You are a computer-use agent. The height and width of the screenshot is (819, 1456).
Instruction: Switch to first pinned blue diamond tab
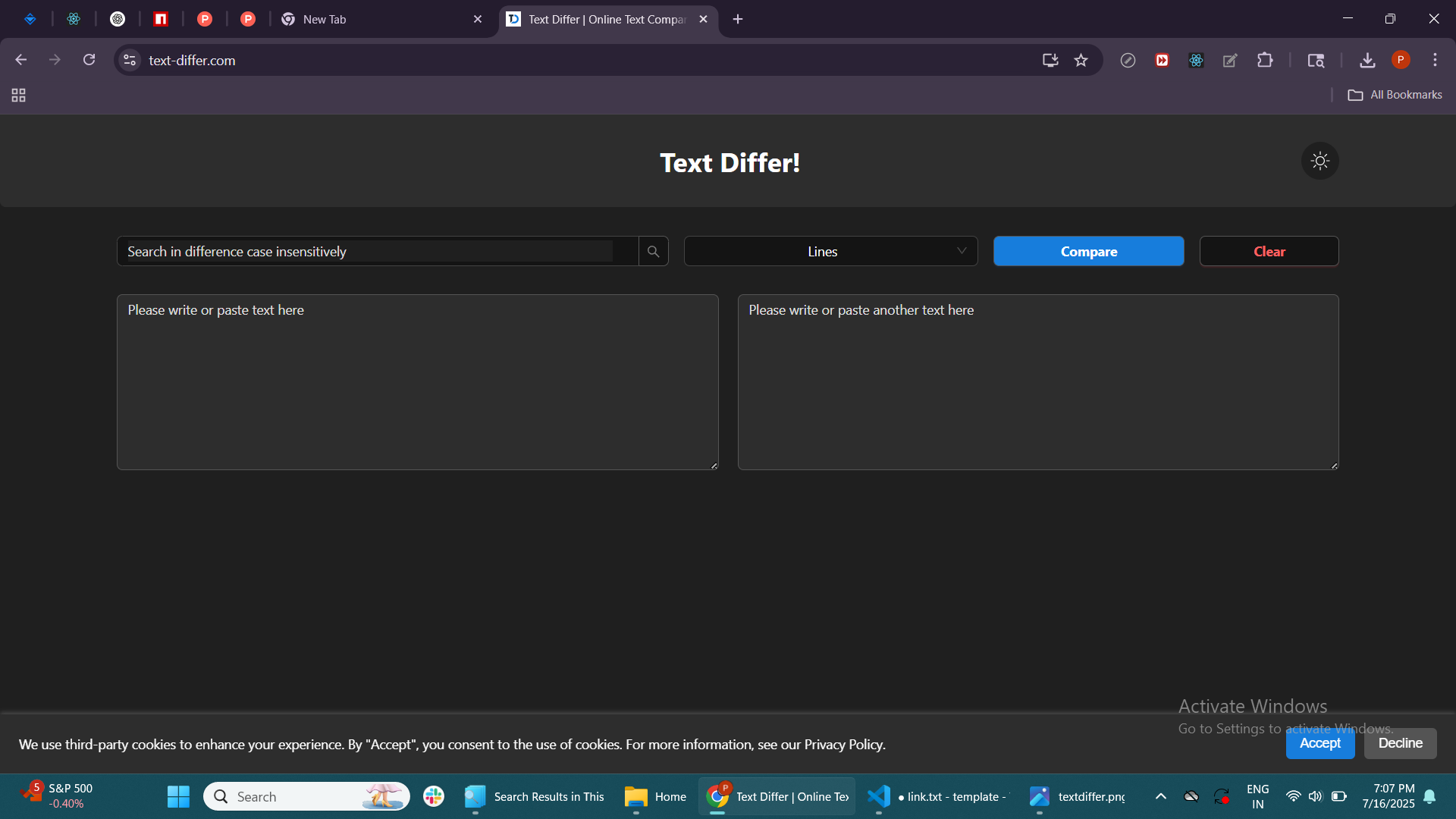(x=30, y=19)
